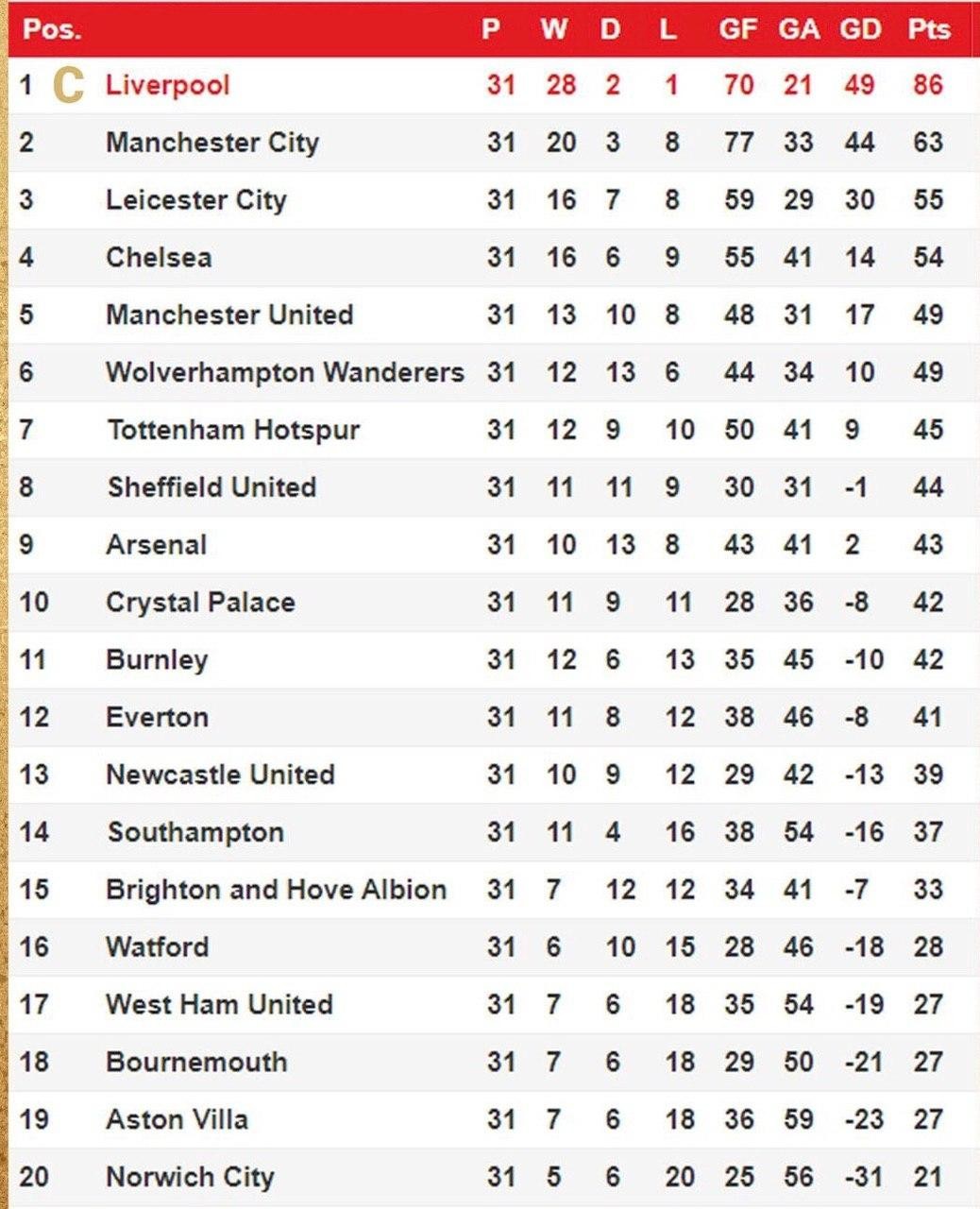Viewport: 980px width, 1209px height.
Task: Click the GA column header
Action: (799, 29)
